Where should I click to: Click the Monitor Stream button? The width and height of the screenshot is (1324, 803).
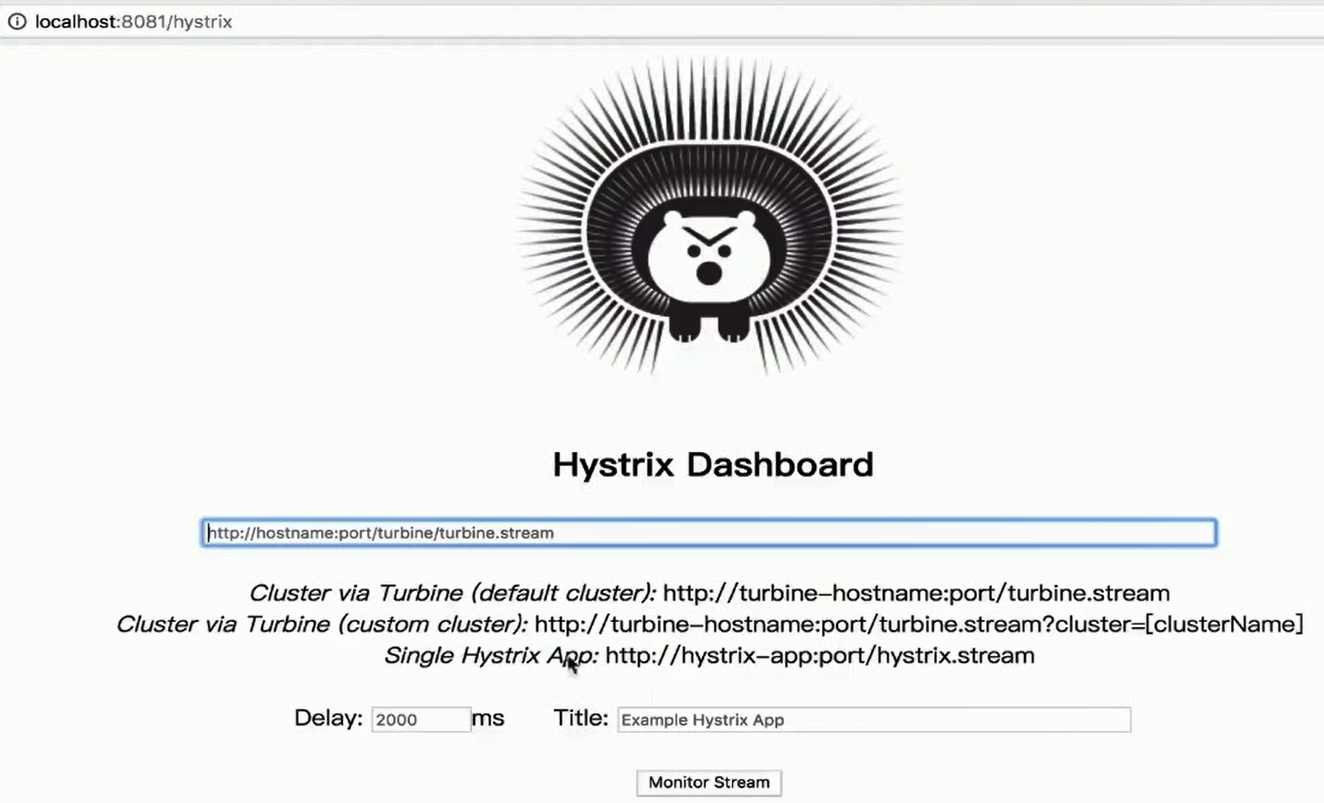709,782
